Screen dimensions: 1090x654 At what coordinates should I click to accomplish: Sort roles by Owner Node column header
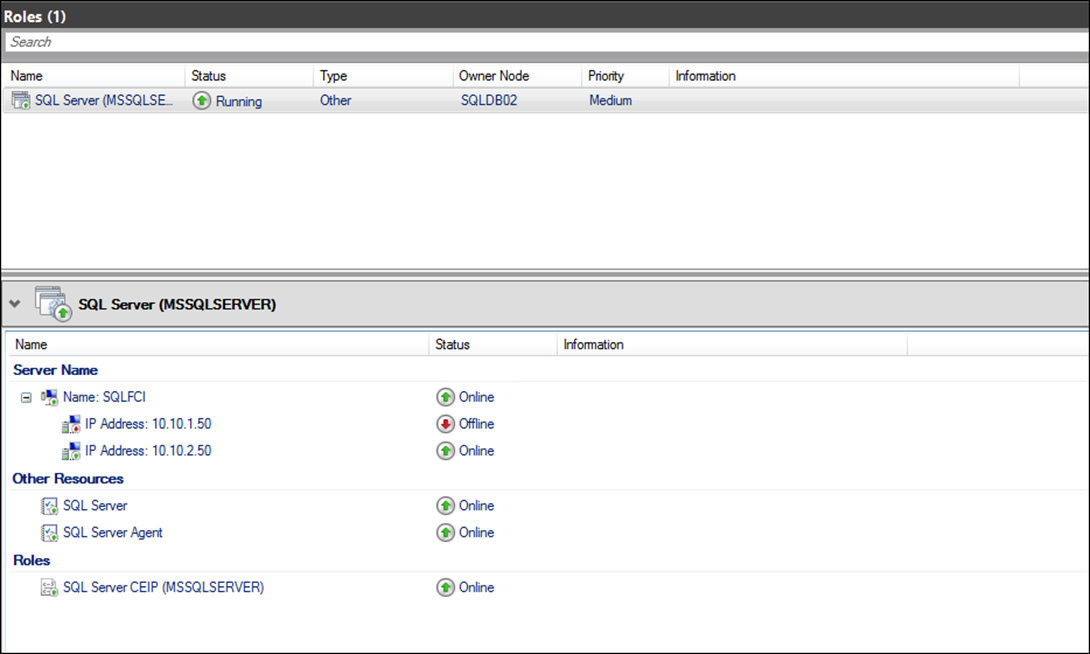[517, 76]
